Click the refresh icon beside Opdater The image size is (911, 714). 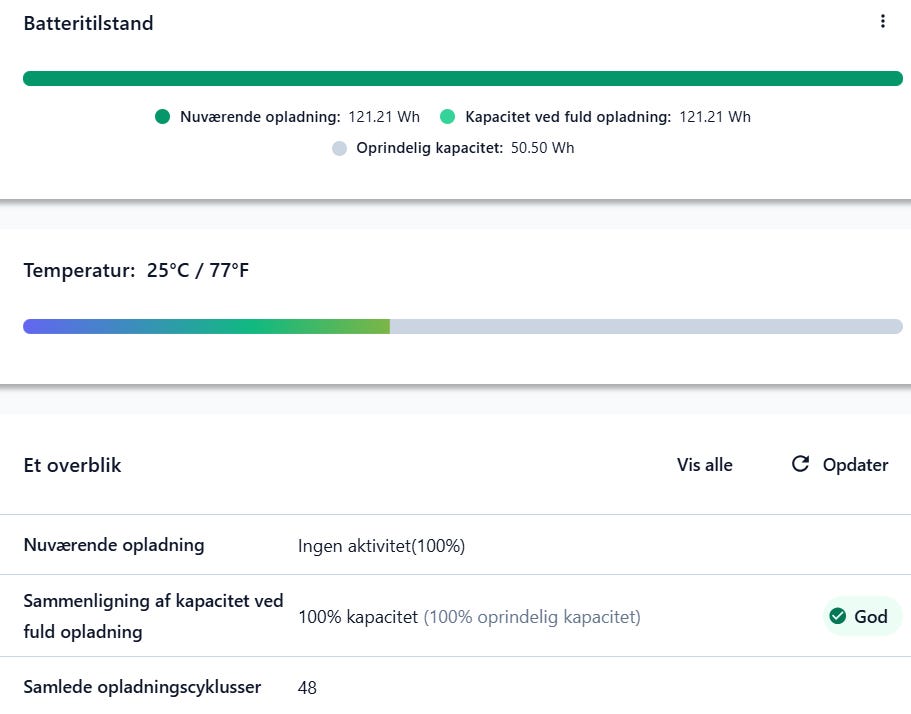(800, 464)
